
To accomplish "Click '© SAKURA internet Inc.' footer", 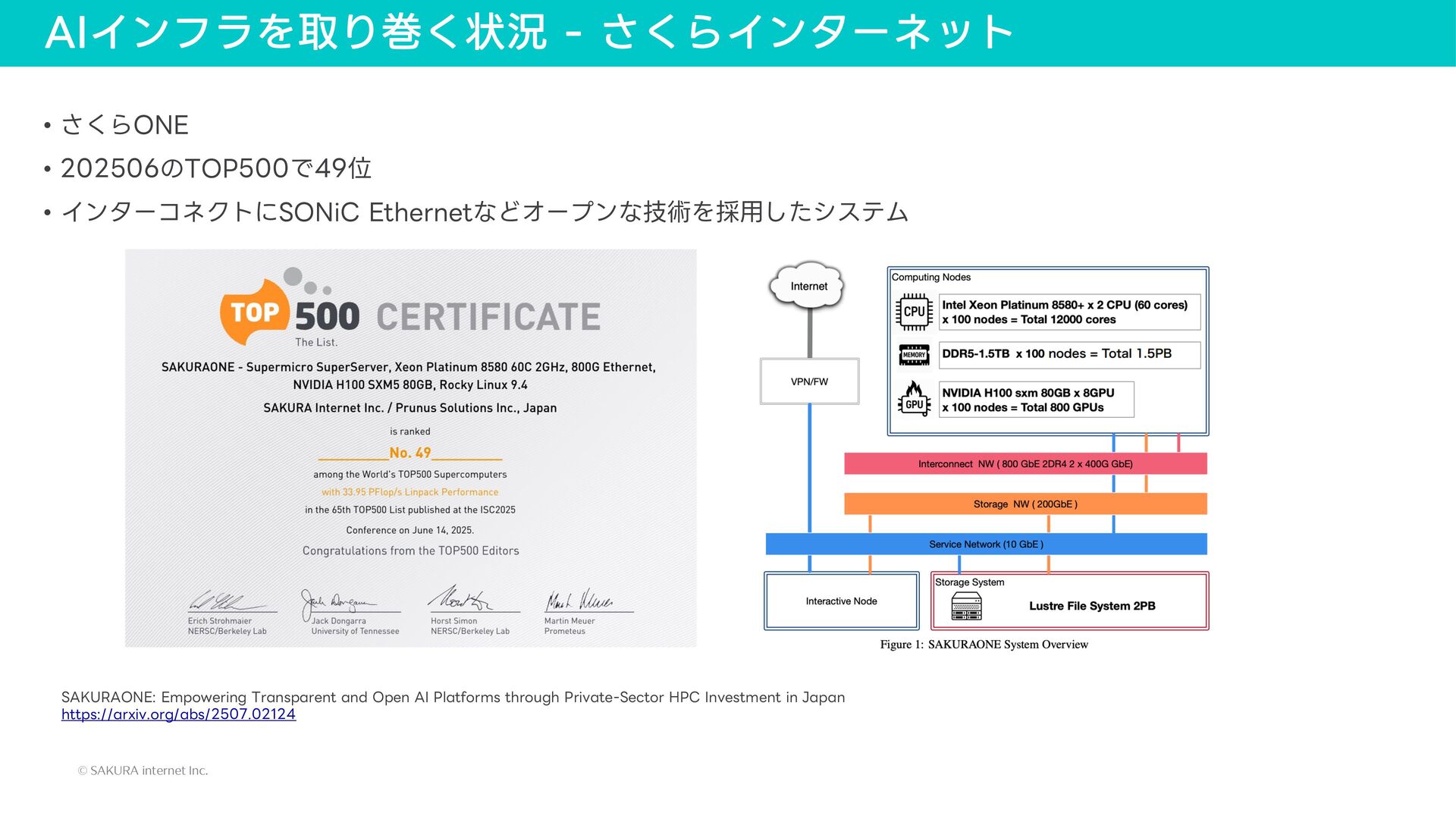I will coord(143,770).
